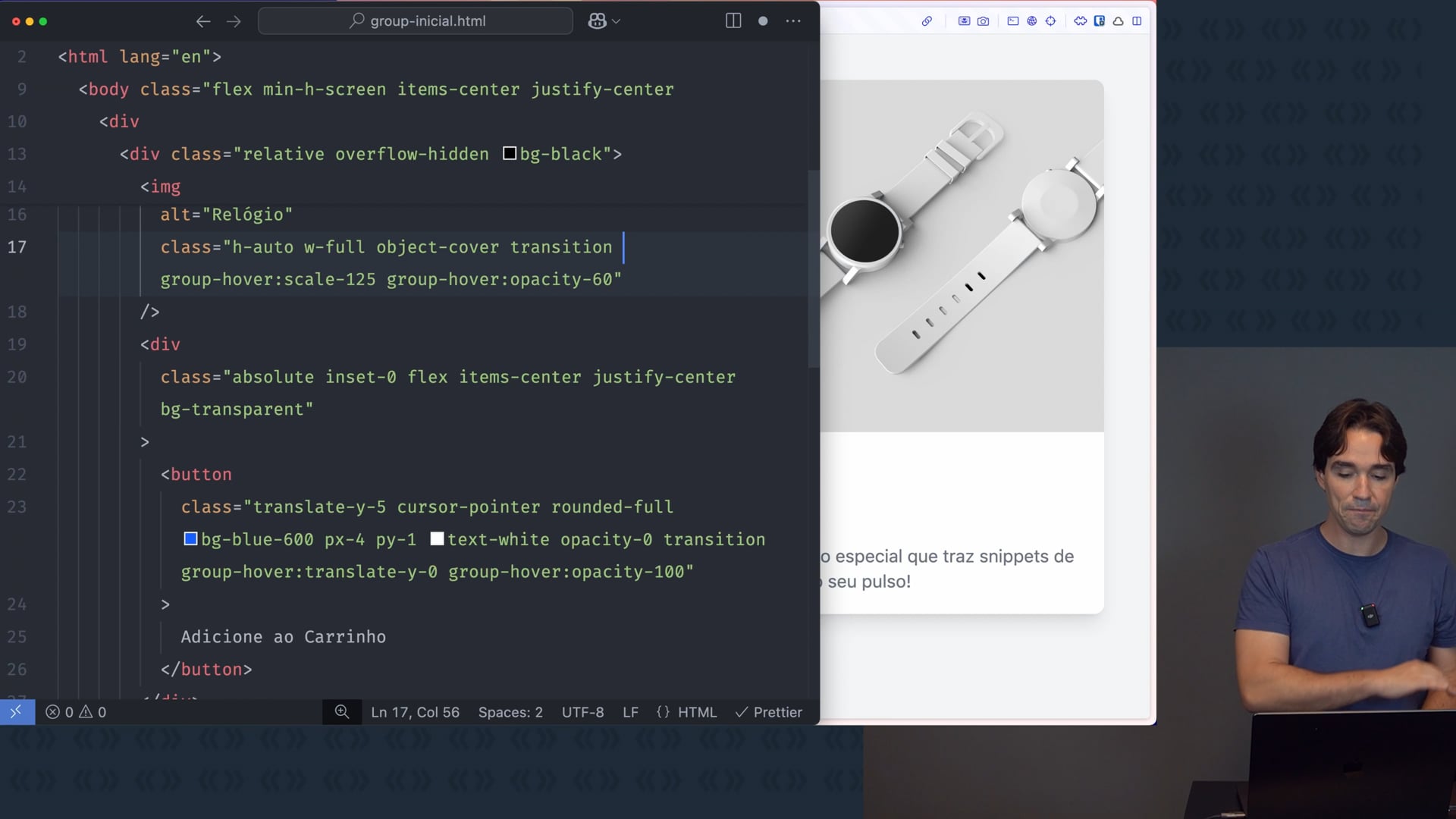Open the console terminal icon in browser
1456x819 pixels.
1012,21
